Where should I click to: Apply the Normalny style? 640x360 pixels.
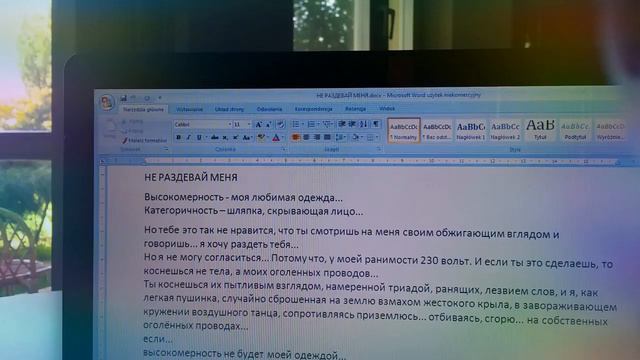pos(404,131)
